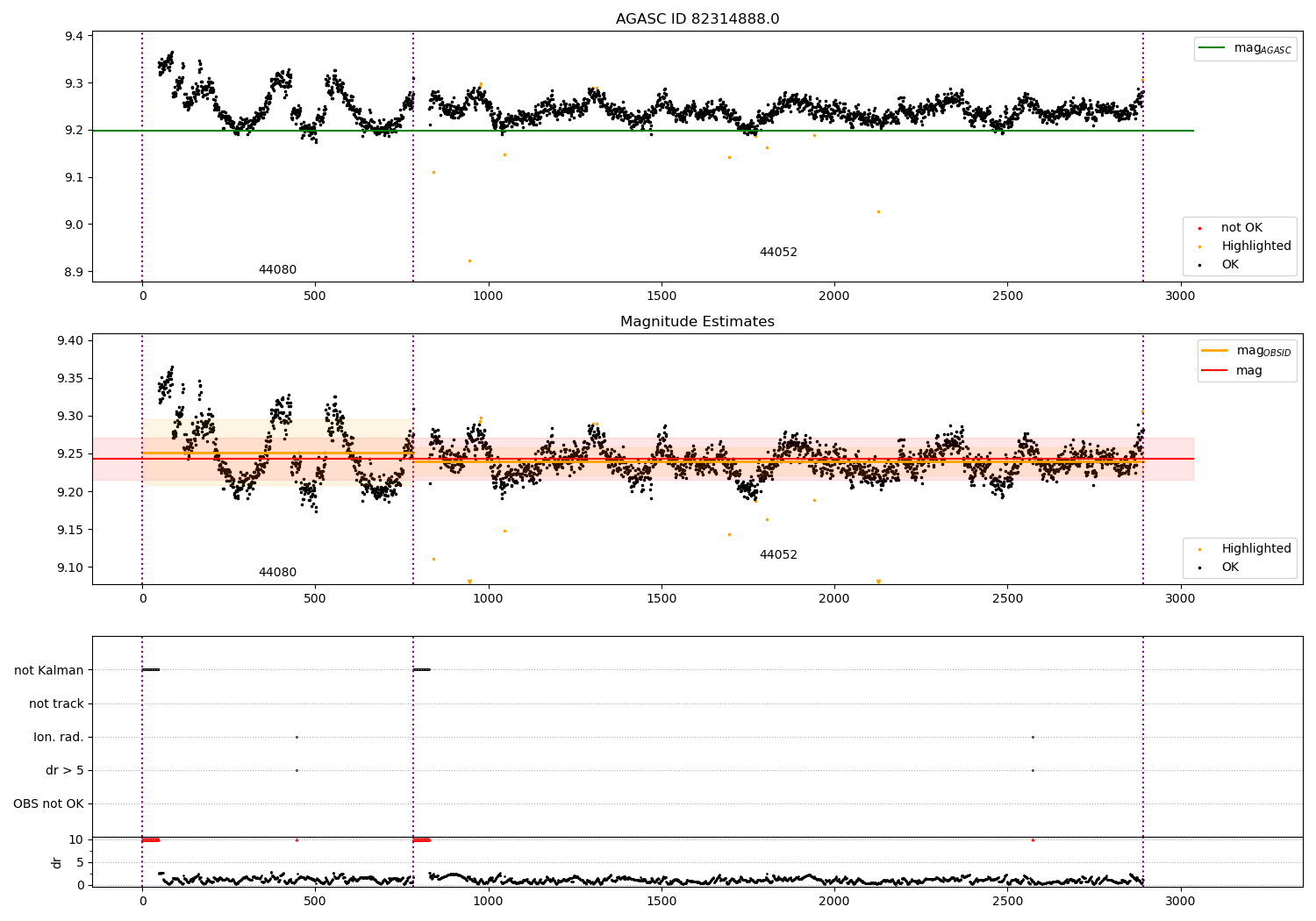Click the 10 tick label on dr axis

click(x=76, y=839)
